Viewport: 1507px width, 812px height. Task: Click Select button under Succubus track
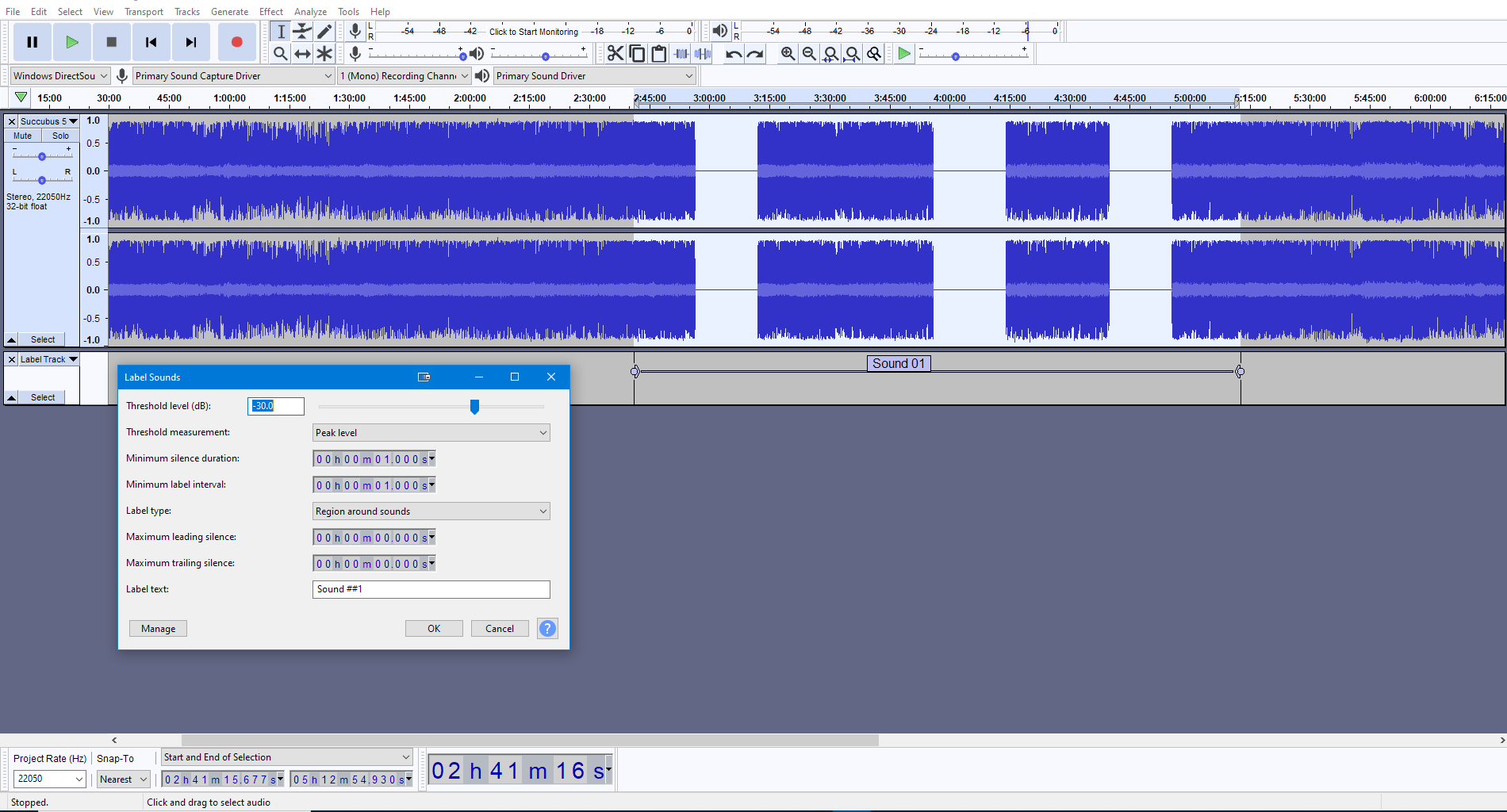pyautogui.click(x=43, y=339)
